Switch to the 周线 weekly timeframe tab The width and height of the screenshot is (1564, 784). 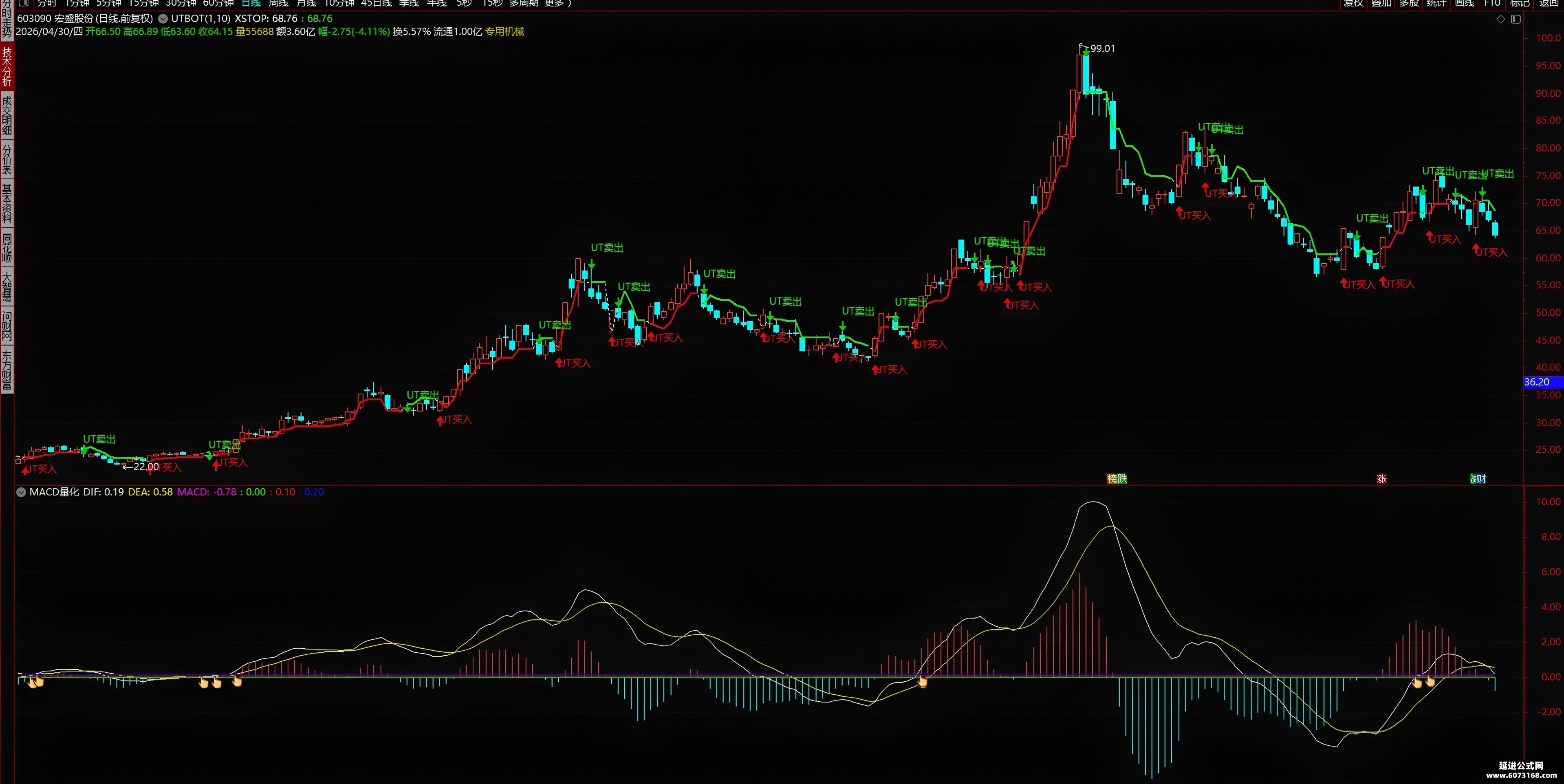click(279, 3)
